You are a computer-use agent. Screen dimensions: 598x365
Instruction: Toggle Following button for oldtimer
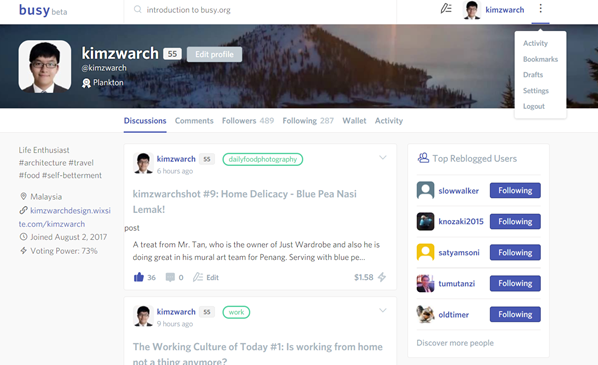515,314
